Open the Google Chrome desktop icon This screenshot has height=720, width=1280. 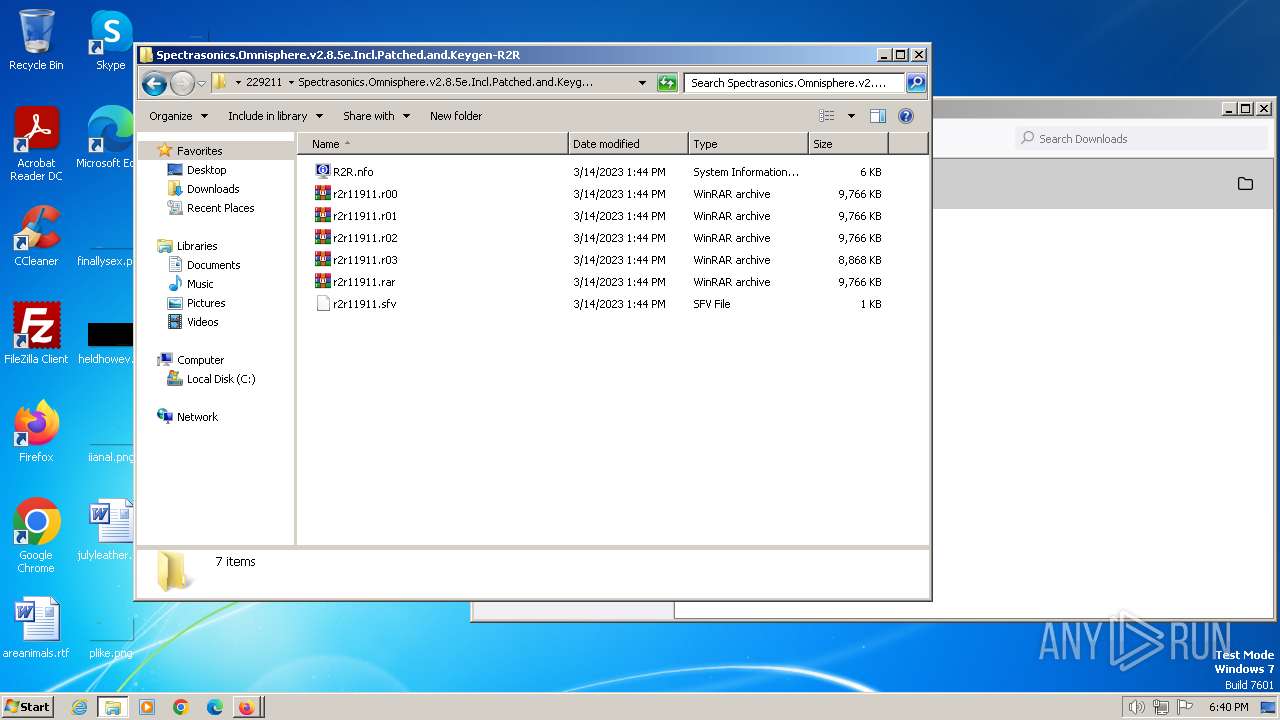(36, 536)
